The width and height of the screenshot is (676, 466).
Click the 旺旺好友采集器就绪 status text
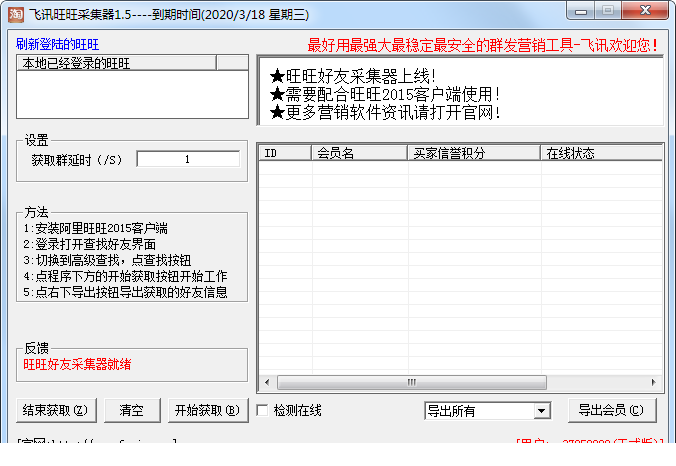click(77, 364)
